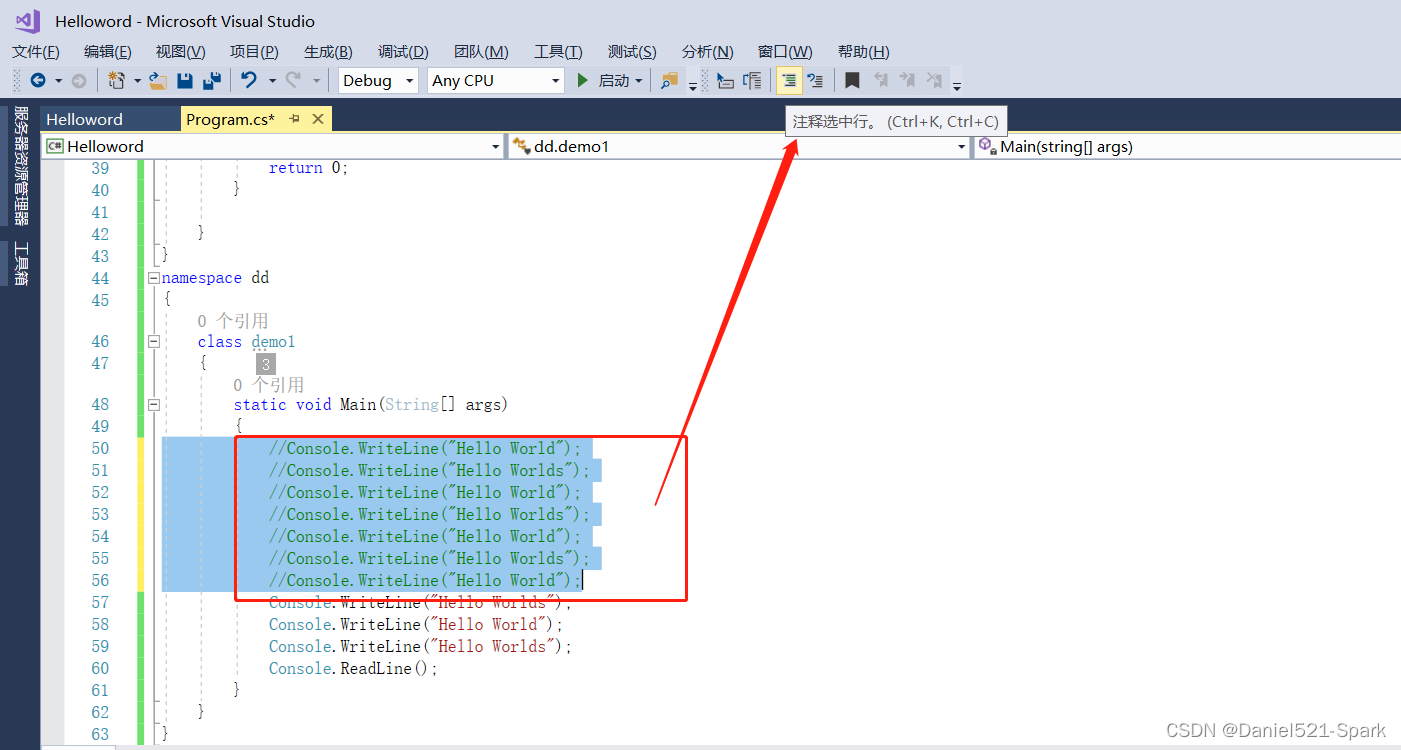Open the 团队(M) menu
The width and height of the screenshot is (1401, 750).
pyautogui.click(x=481, y=52)
